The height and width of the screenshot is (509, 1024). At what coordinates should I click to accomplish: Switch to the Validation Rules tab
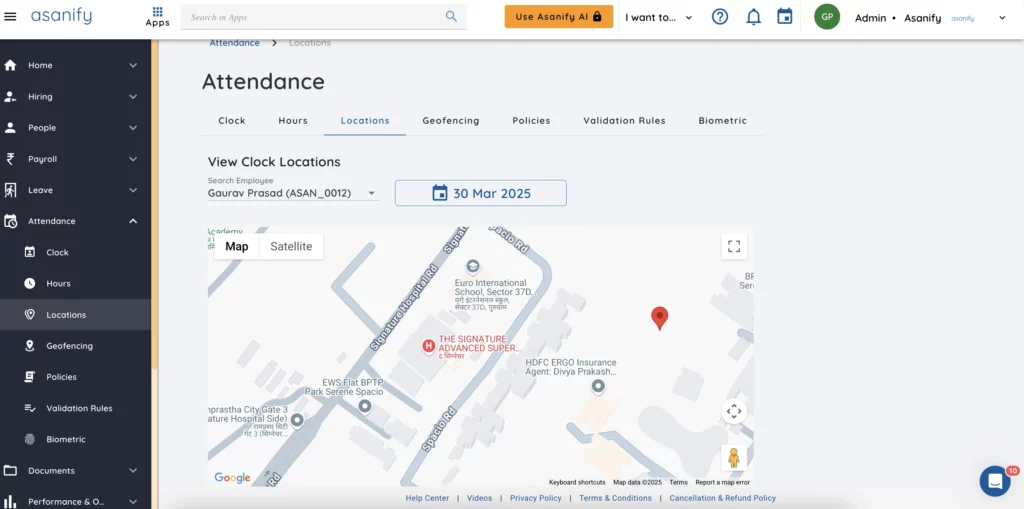tap(624, 120)
